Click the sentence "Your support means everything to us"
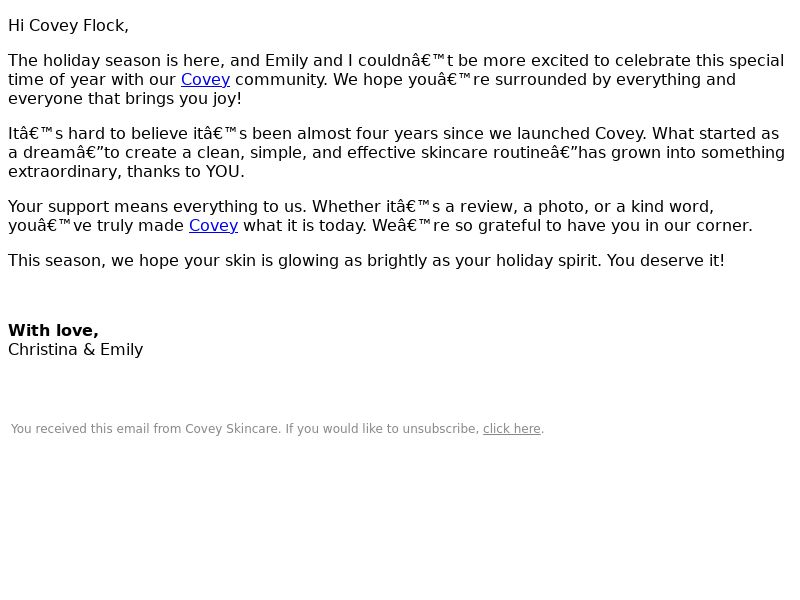 155,206
